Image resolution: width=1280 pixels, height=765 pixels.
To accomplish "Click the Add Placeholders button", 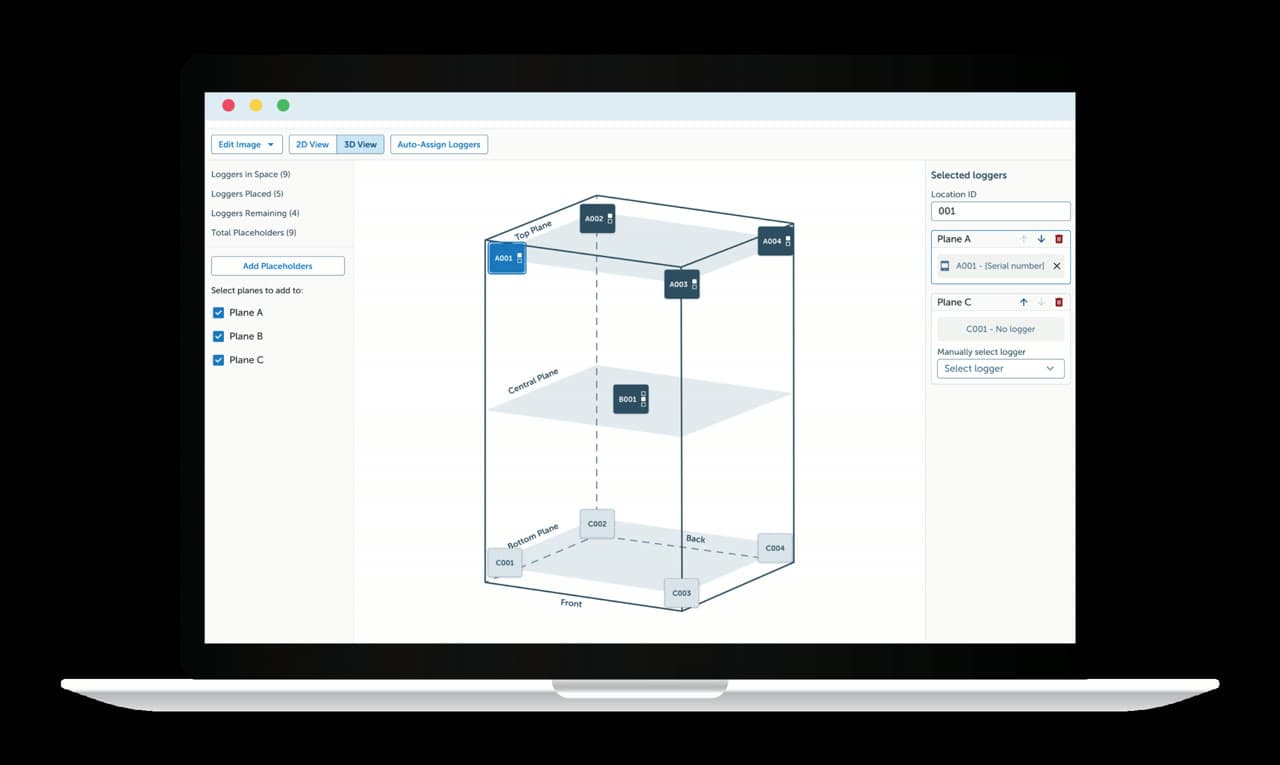I will point(277,265).
